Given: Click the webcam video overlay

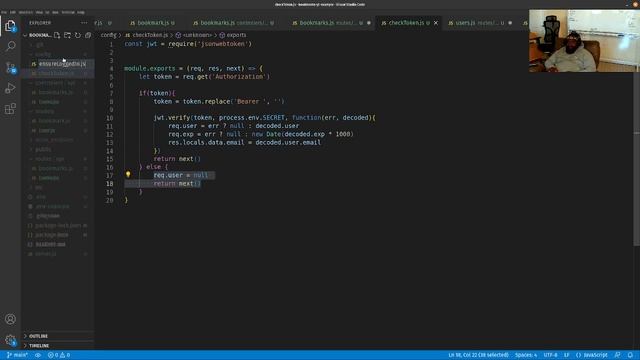Looking at the screenshot, I should pos(584,41).
